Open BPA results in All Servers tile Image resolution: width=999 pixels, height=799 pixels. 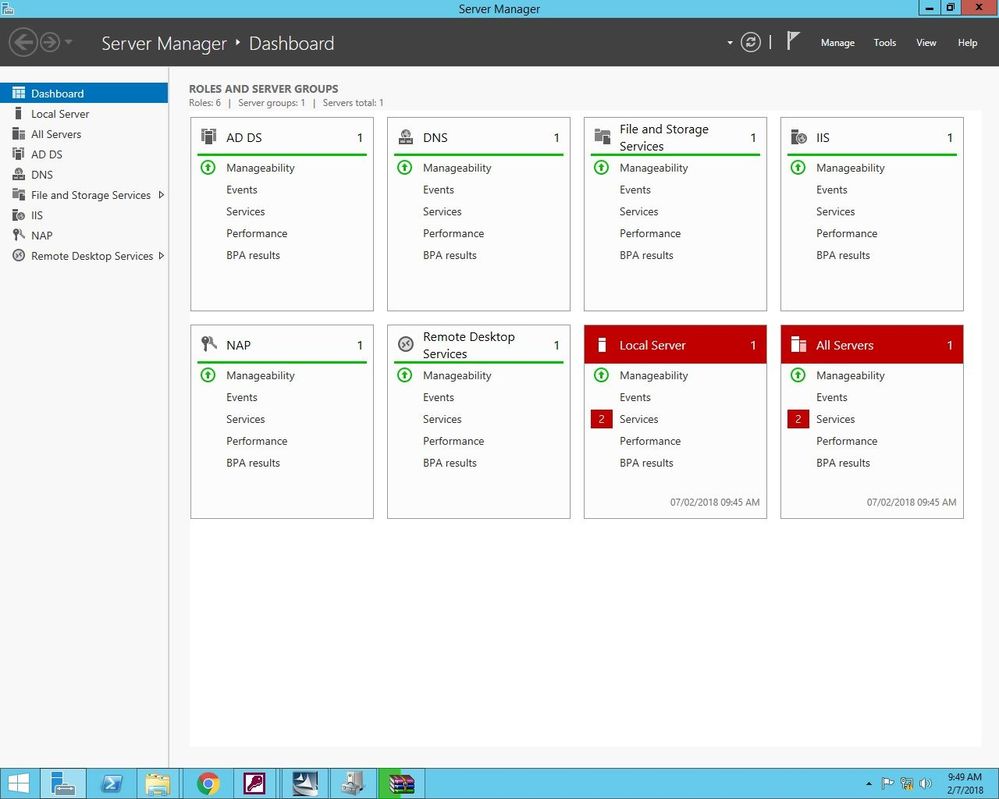coord(843,463)
